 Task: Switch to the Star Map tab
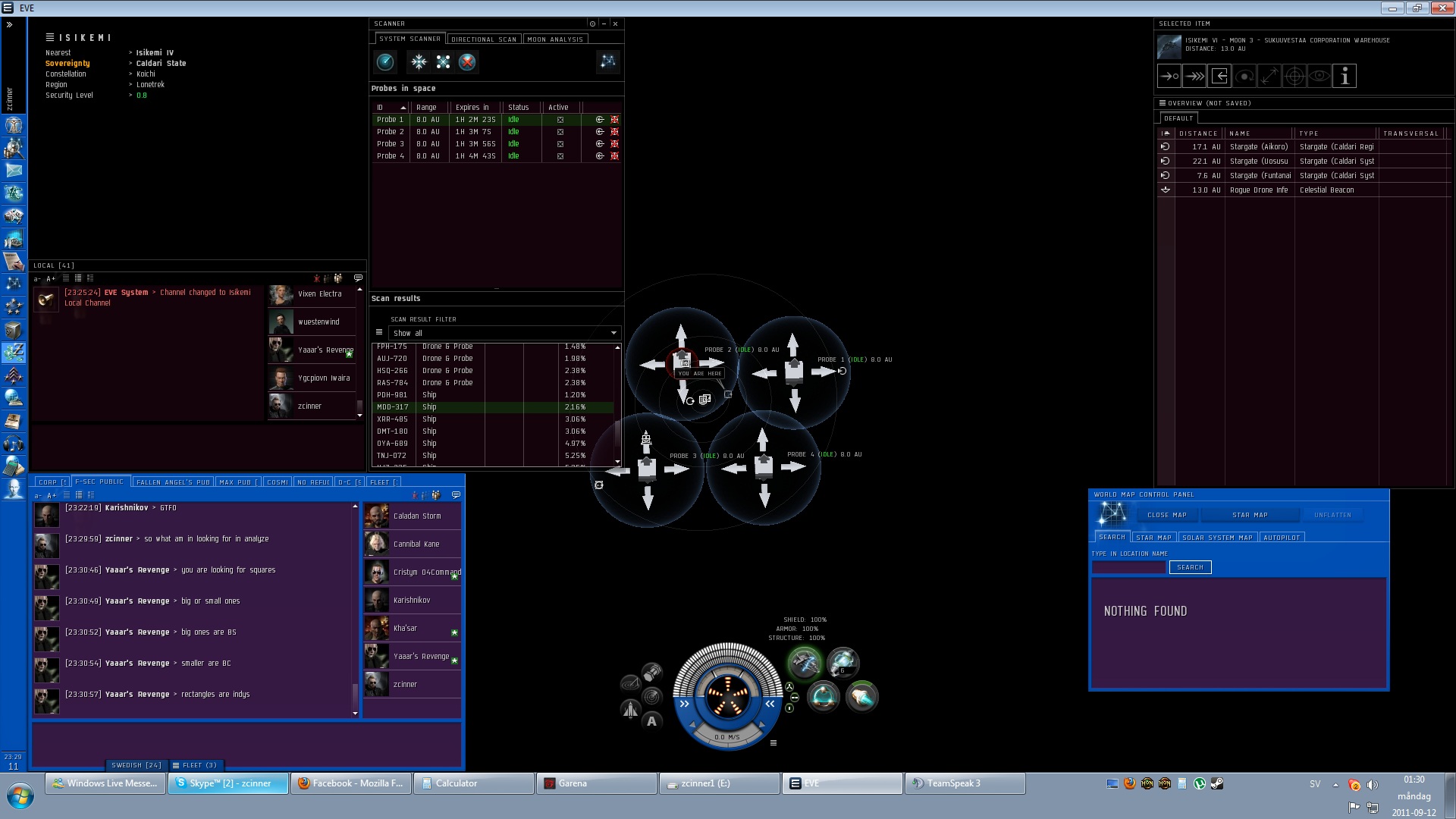1153,538
